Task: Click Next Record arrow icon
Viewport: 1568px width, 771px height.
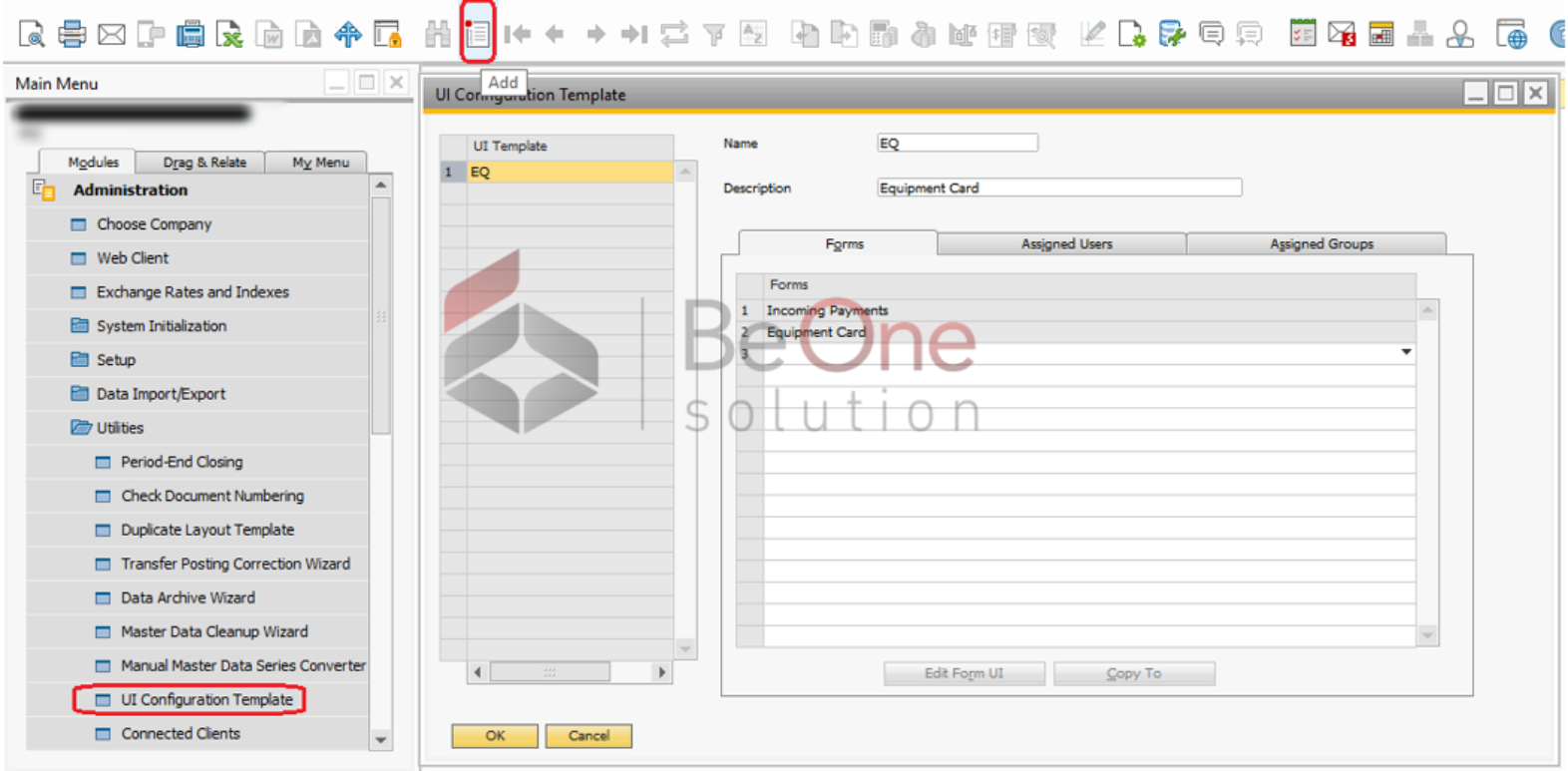Action: click(595, 34)
